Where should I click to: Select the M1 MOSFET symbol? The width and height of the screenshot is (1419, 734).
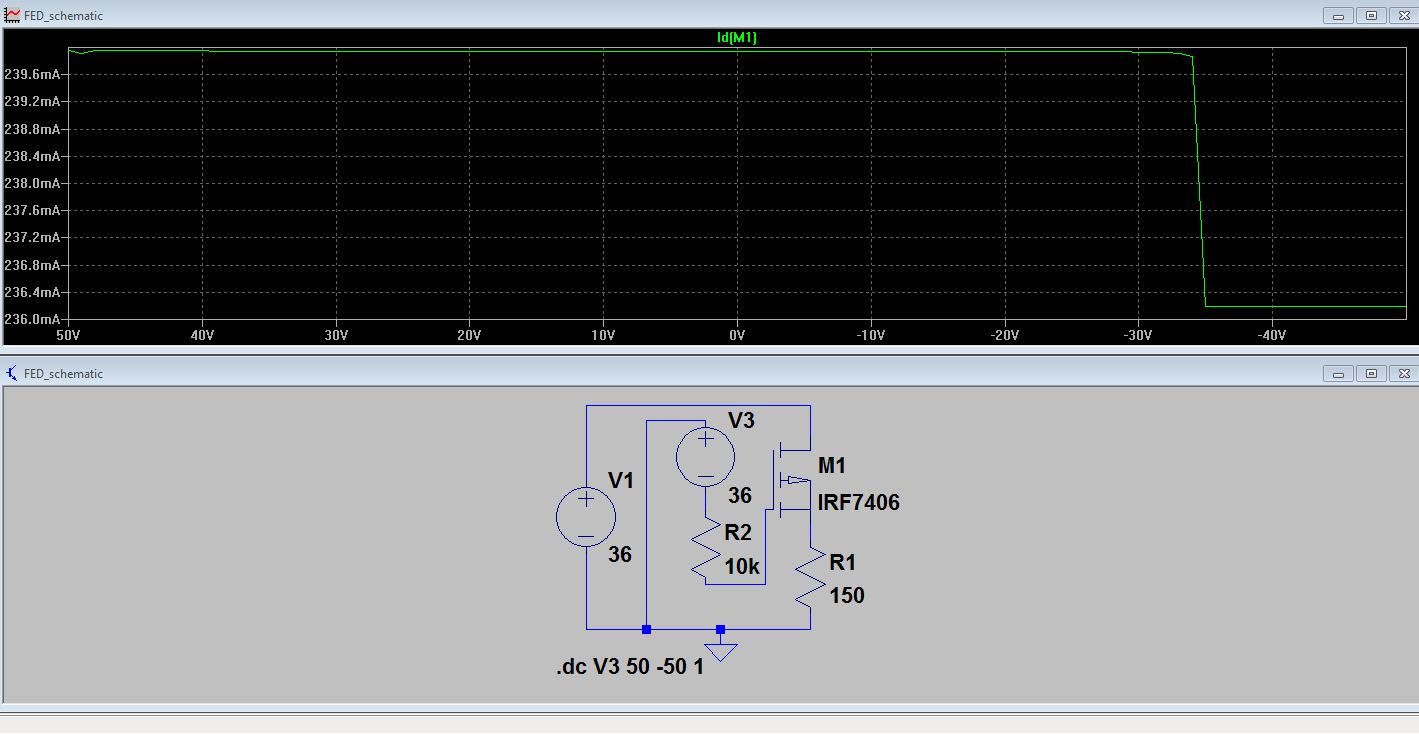(790, 480)
